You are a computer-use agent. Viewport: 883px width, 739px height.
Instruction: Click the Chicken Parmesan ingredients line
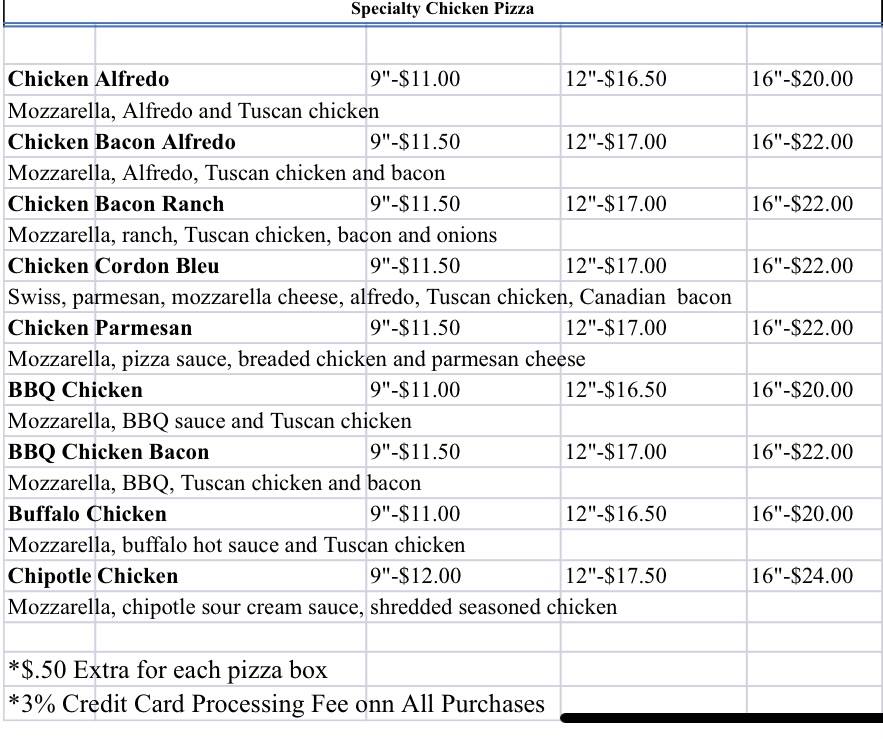point(296,359)
